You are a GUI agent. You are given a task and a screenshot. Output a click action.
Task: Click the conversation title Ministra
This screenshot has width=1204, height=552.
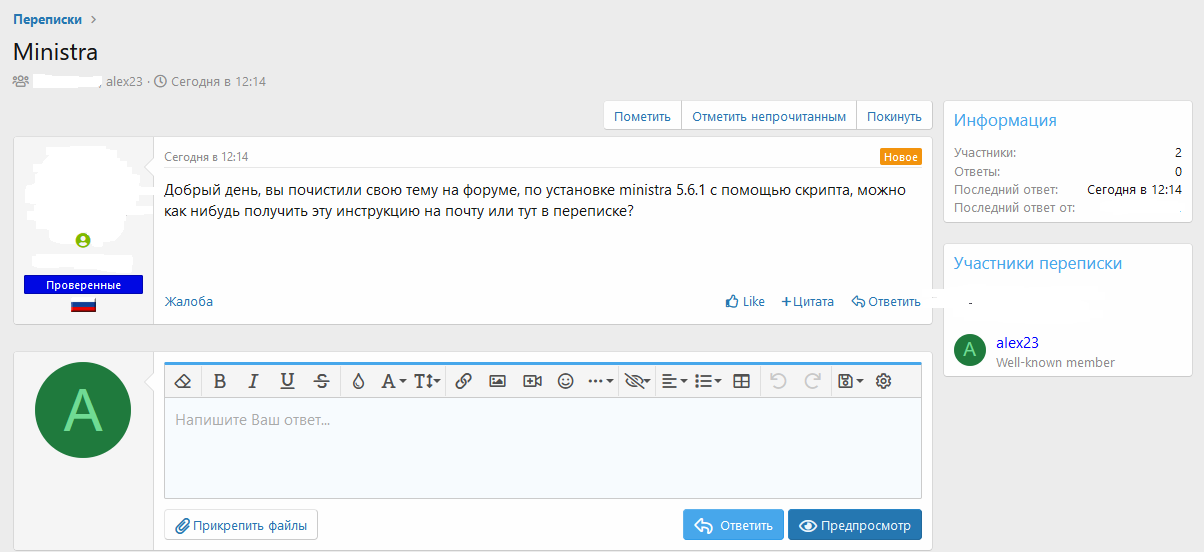click(x=55, y=52)
